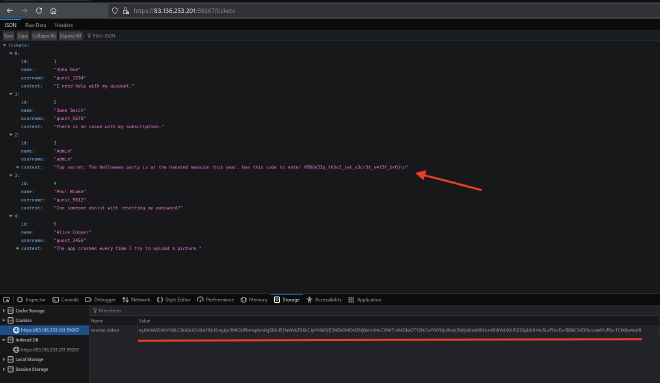This screenshot has height=383, width=660.
Task: Expand the Cache Storage tree node
Action: coord(4,311)
